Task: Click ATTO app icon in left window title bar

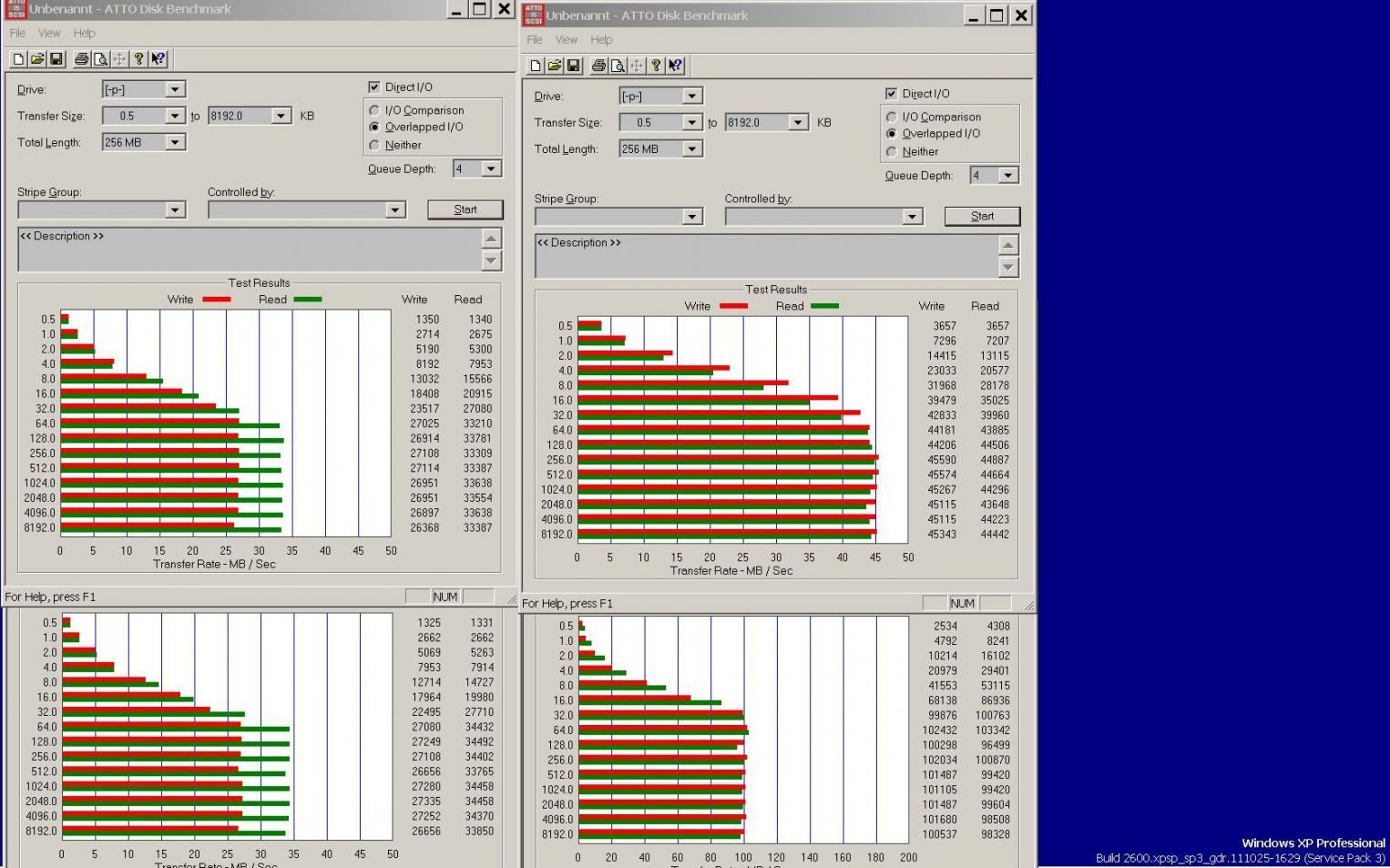Action: [x=15, y=9]
